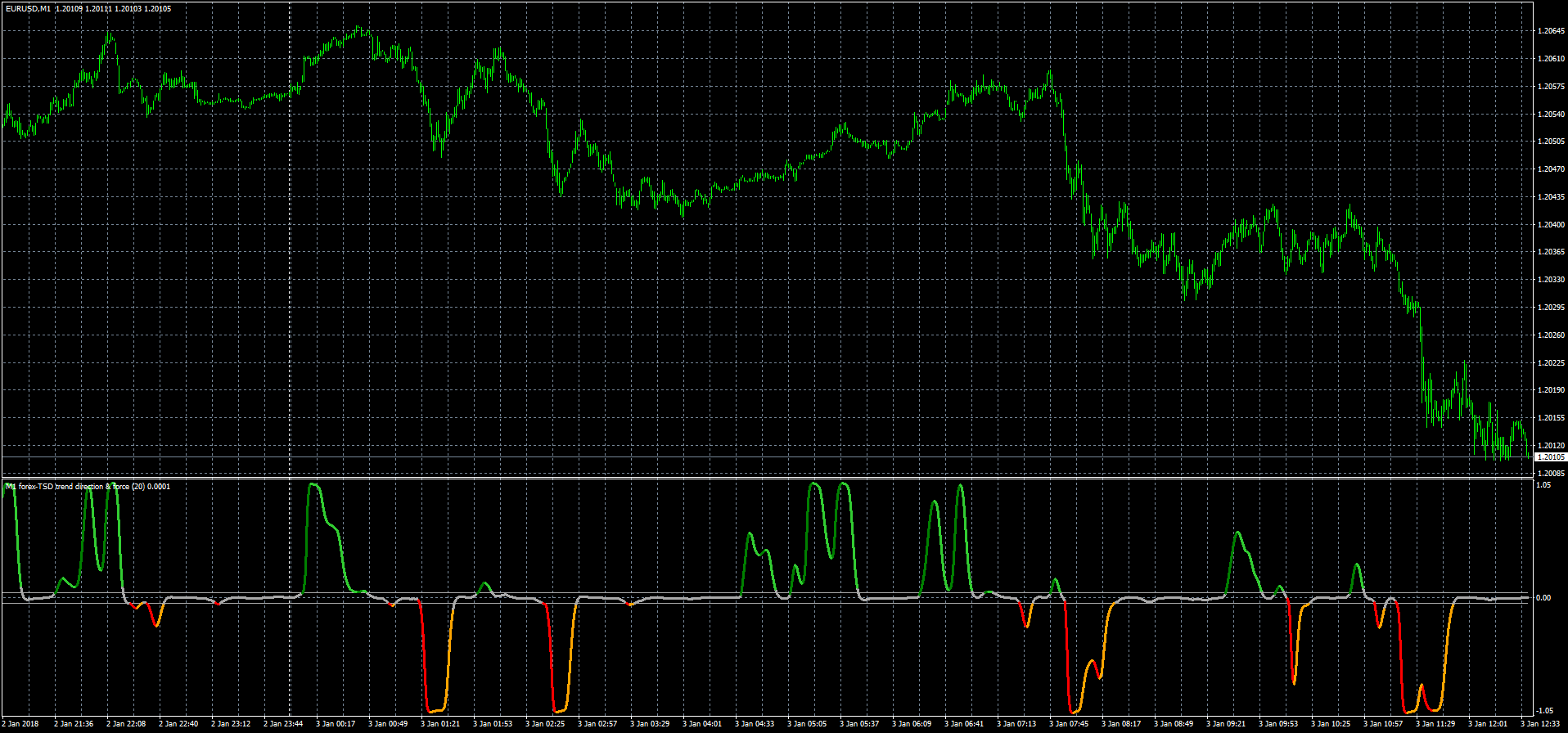Screen dimensions: 1568x733
Task: Click the 0.00 indicator scale value
Action: [1543, 598]
